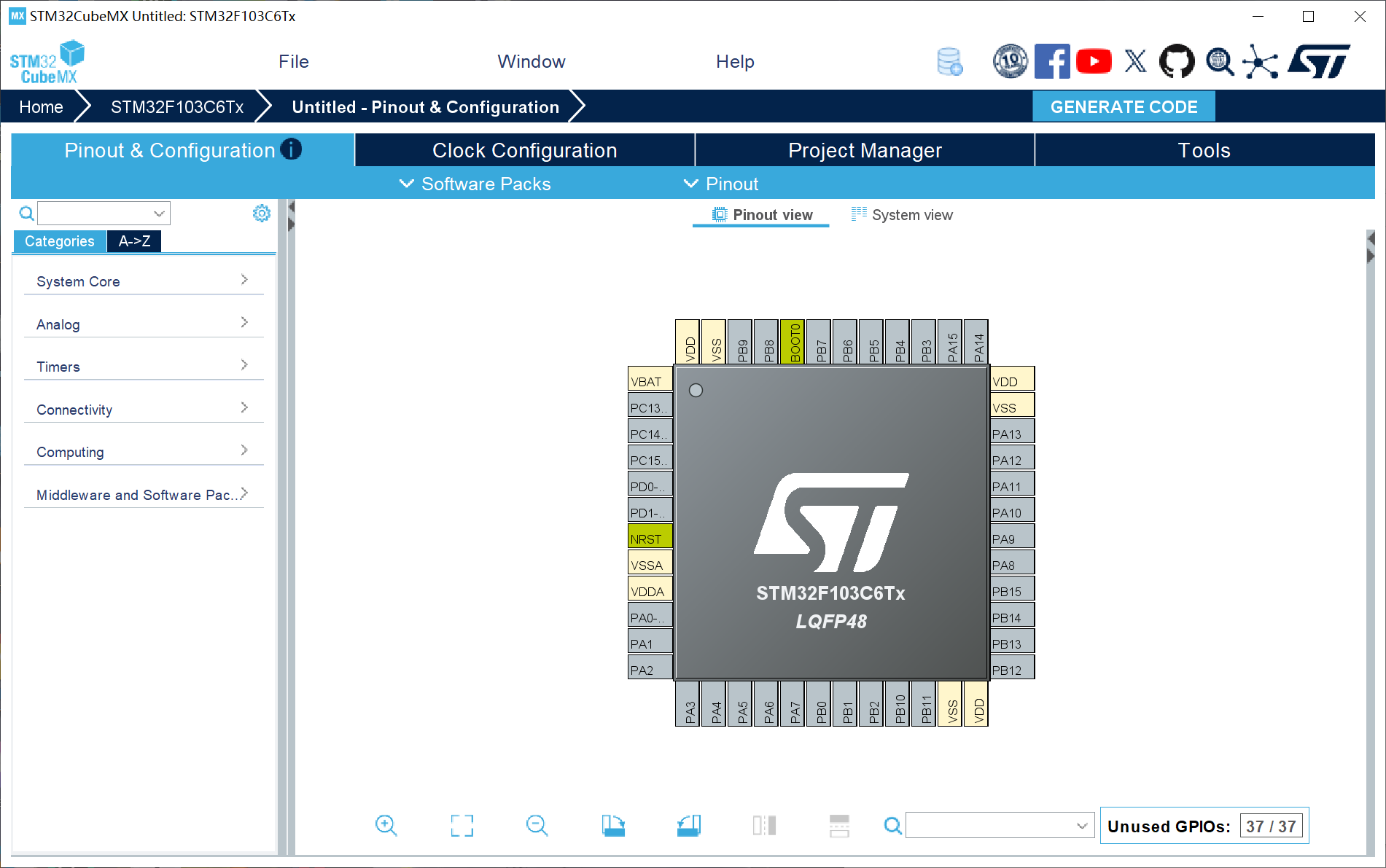Click the 10th anniversary badge icon
The height and width of the screenshot is (868, 1386).
[1011, 61]
